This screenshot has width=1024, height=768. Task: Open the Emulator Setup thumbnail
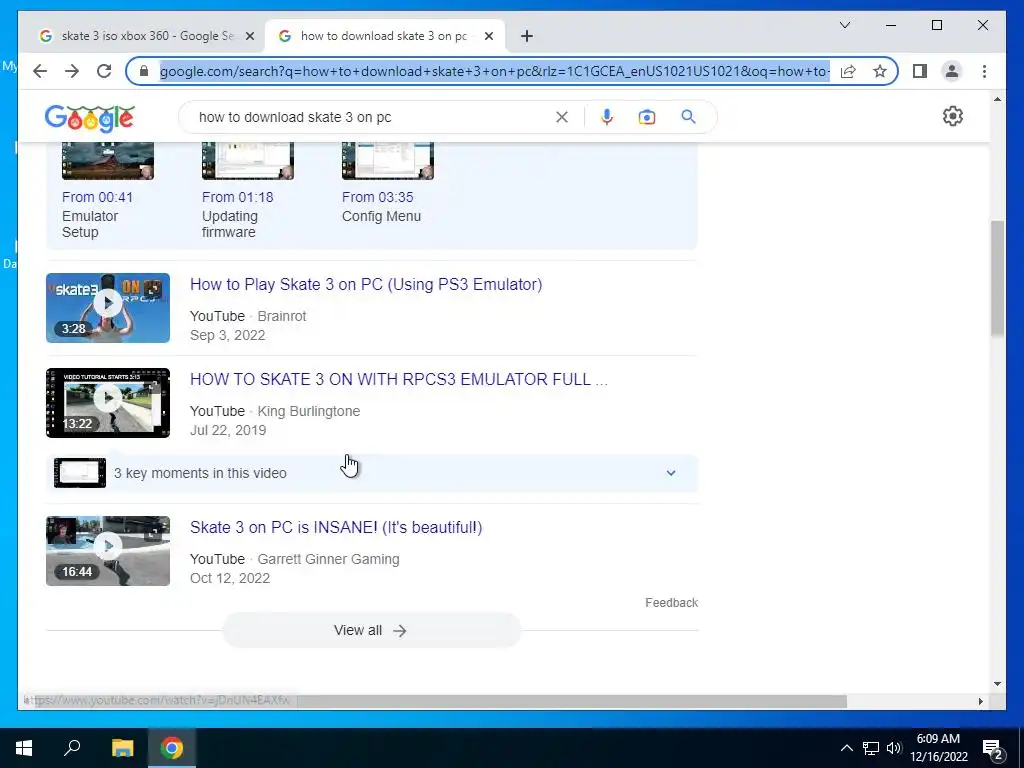[x=108, y=161]
